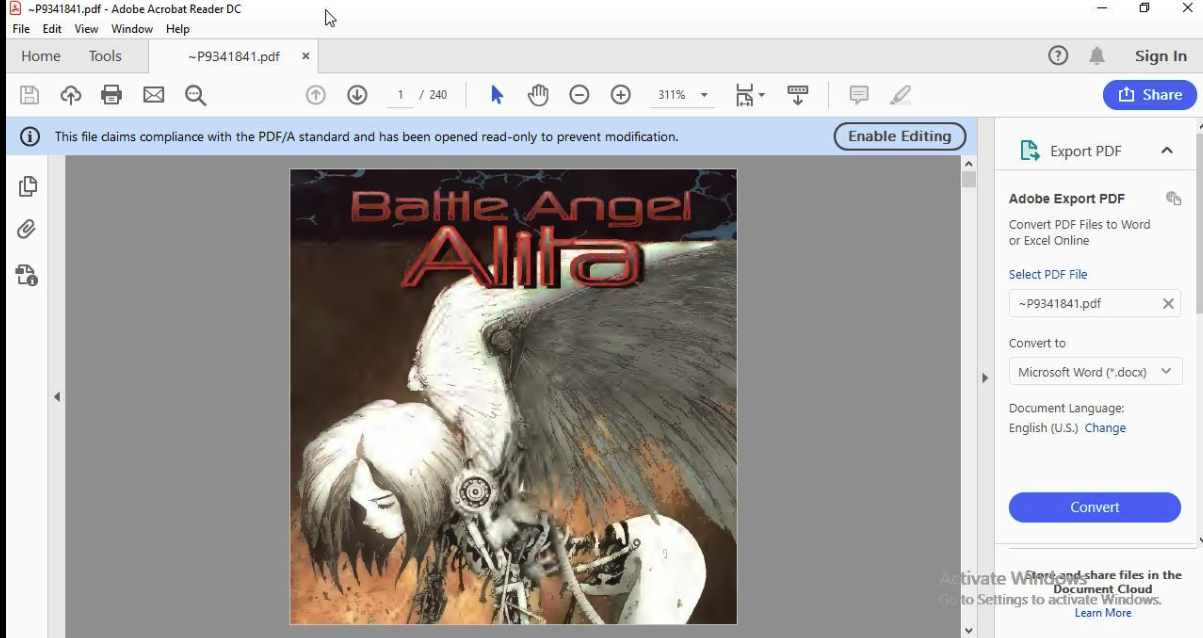Open the Standards information panel icon
1203x638 pixels.
tap(27, 274)
